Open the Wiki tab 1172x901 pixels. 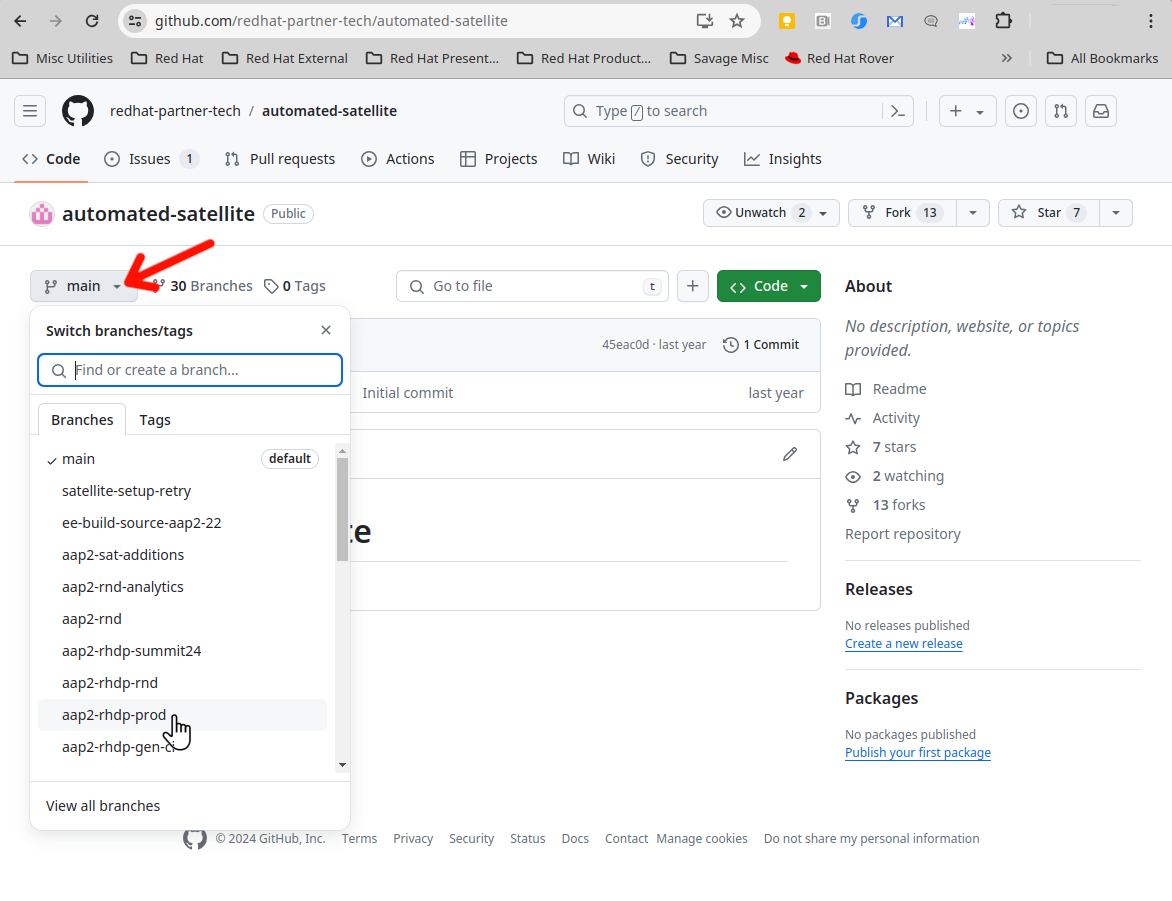[x=589, y=159]
